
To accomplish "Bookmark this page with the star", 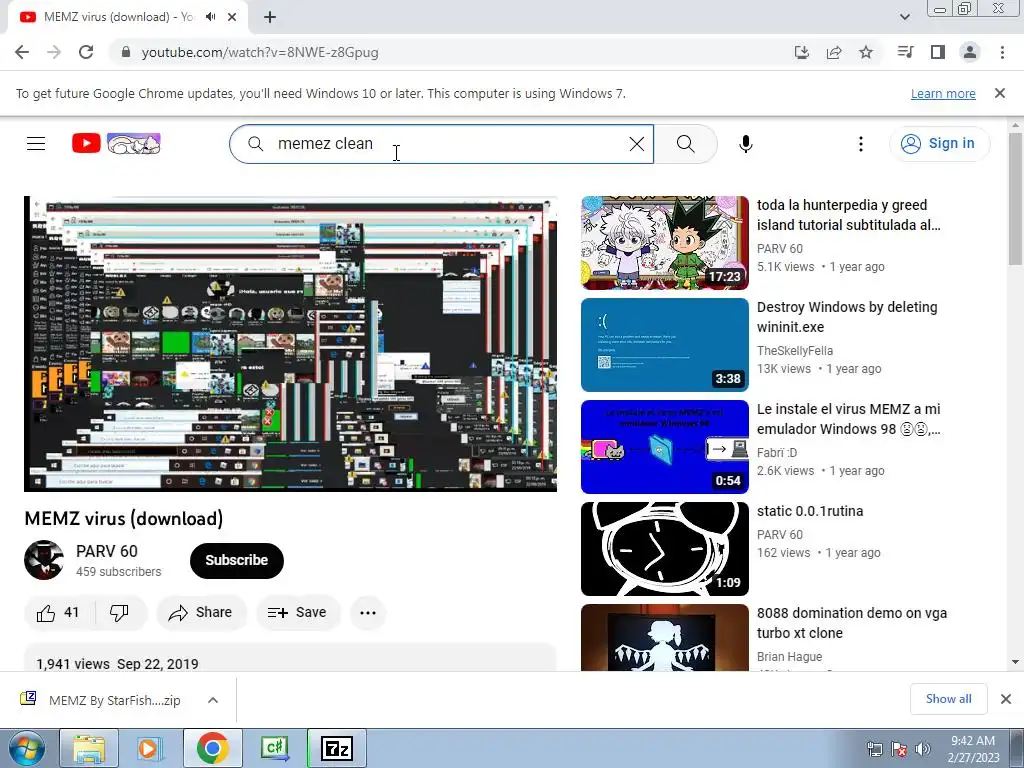I will pyautogui.click(x=866, y=52).
